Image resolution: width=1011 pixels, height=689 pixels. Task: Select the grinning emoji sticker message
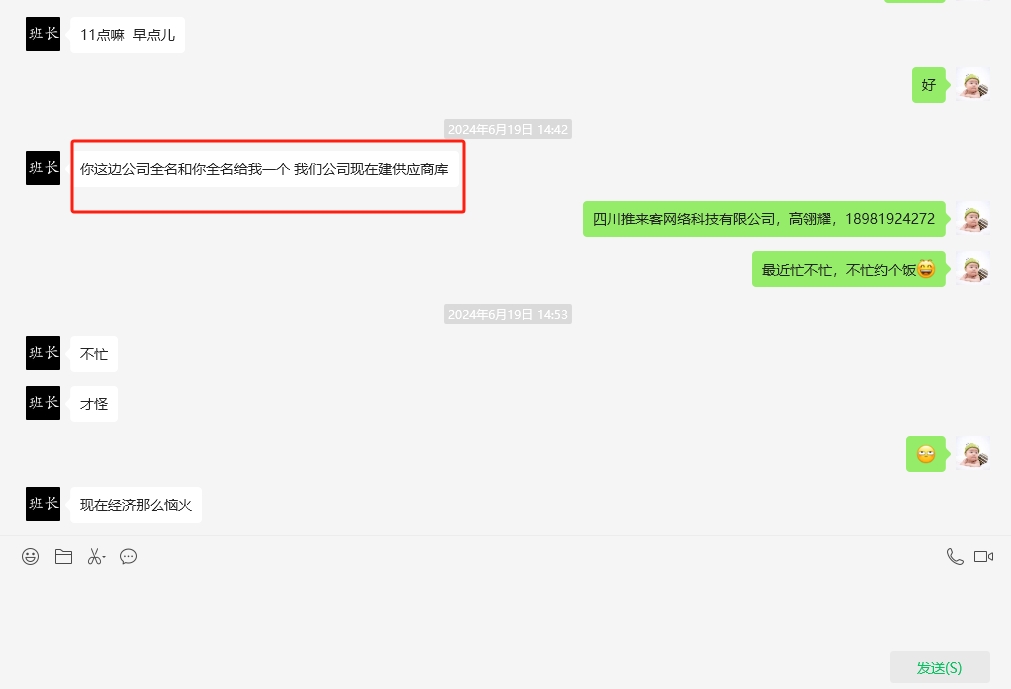pyautogui.click(x=925, y=453)
